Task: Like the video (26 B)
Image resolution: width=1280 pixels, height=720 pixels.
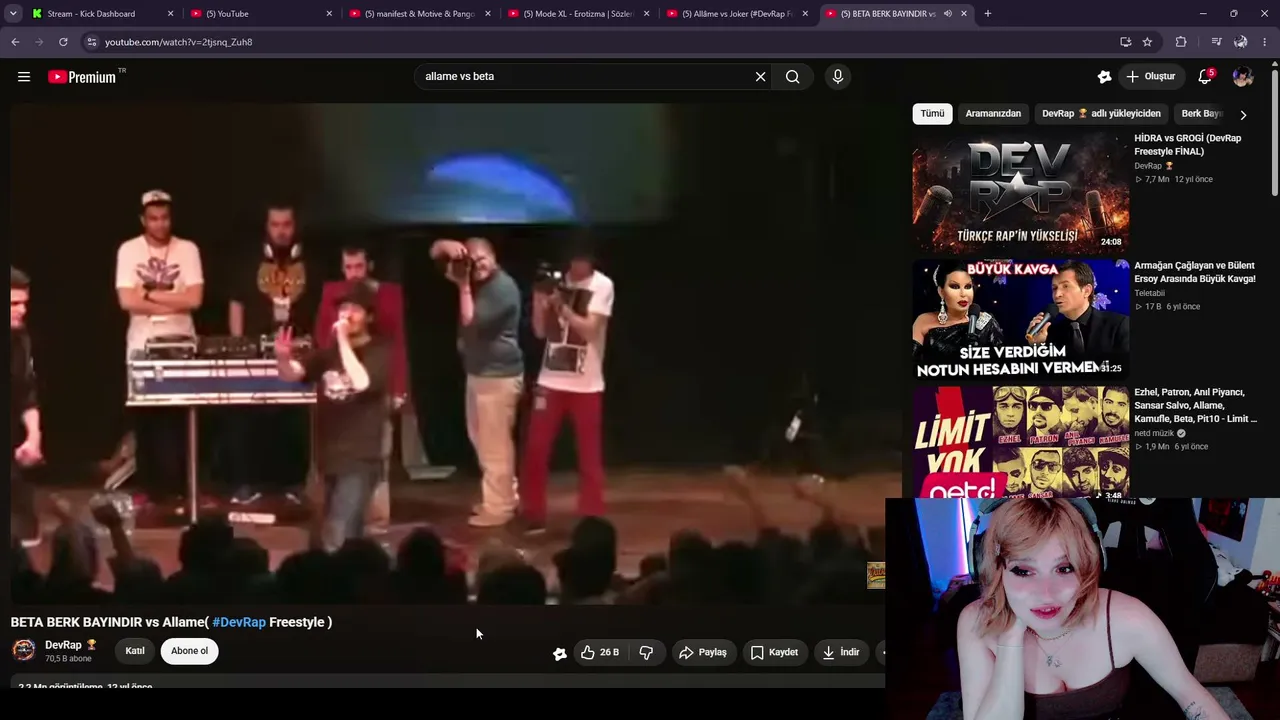Action: 600,652
